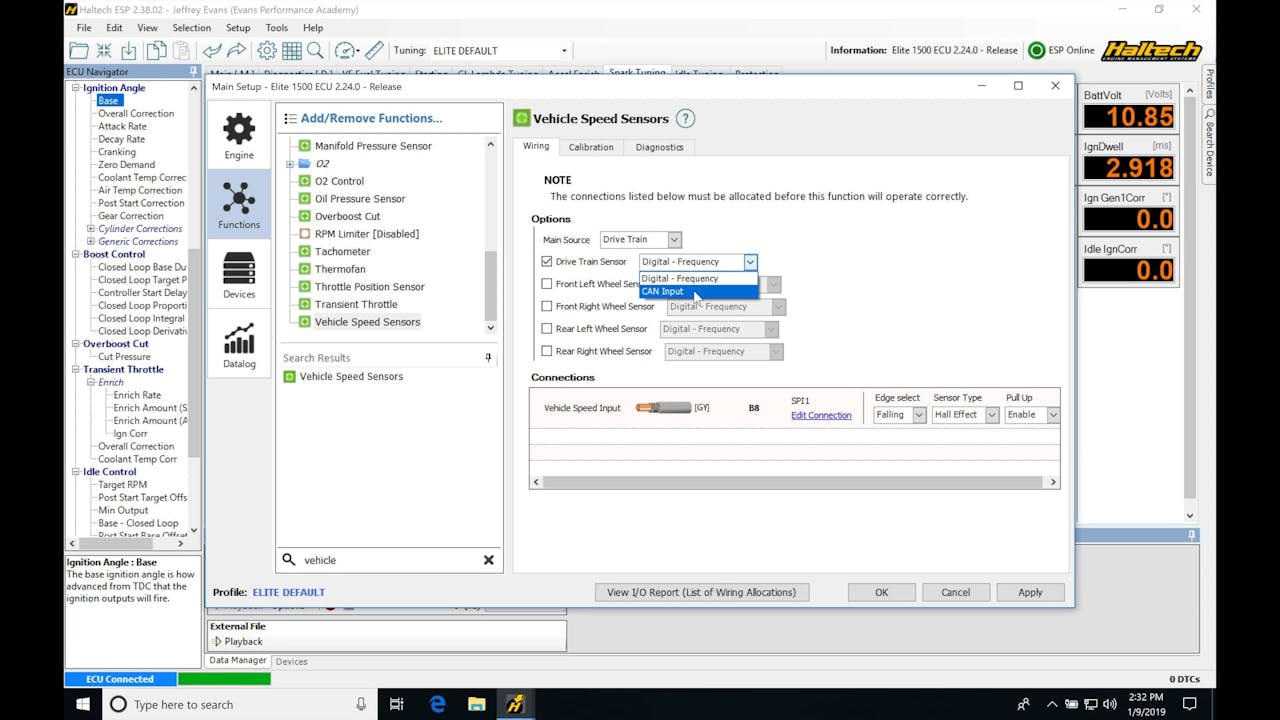Click the table grid toolbar icon
Image resolution: width=1280 pixels, height=720 pixels.
(292, 51)
